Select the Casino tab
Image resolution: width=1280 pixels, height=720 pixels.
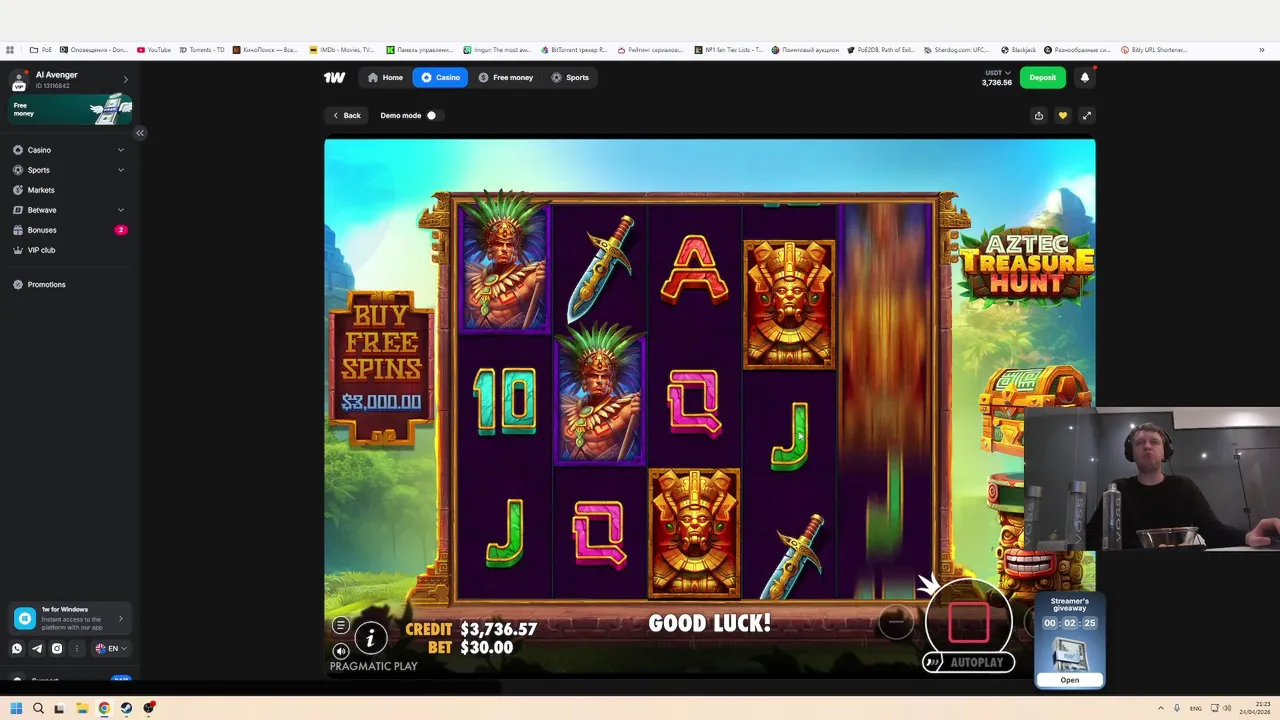[x=440, y=77]
